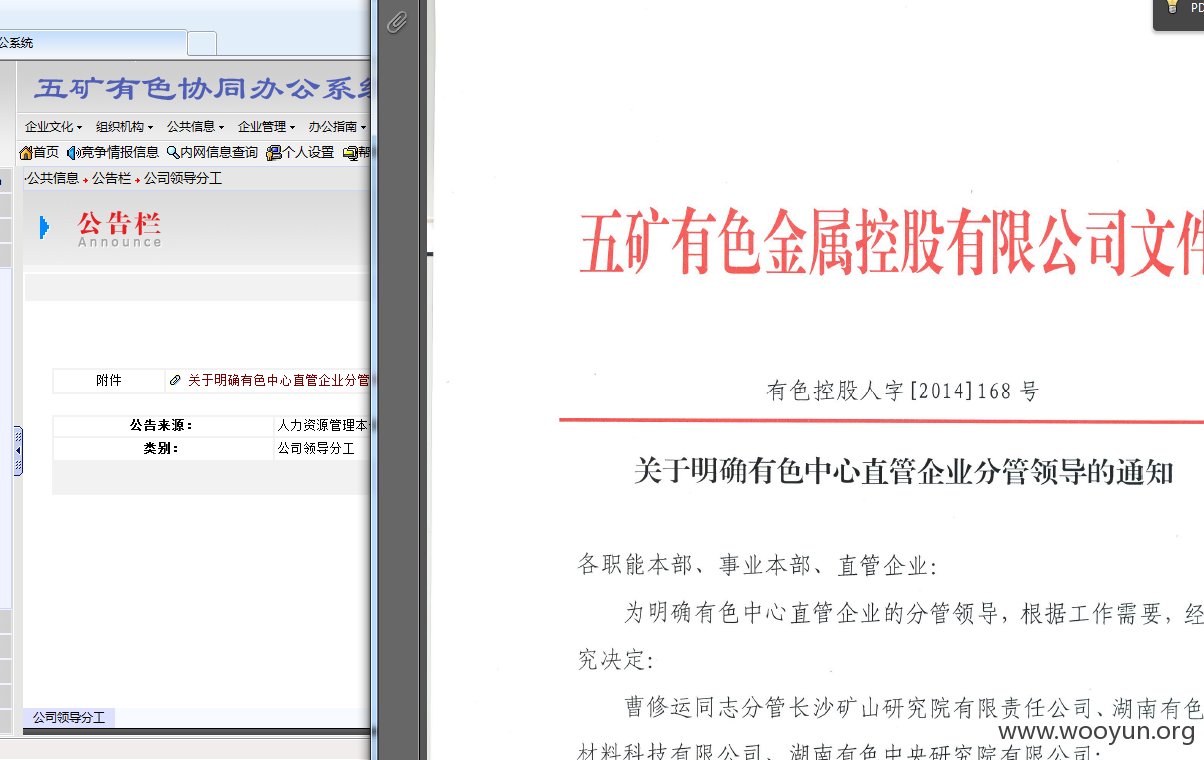Click the 类别: label cell
Screen dimensions: 1204x760
(x=162, y=448)
